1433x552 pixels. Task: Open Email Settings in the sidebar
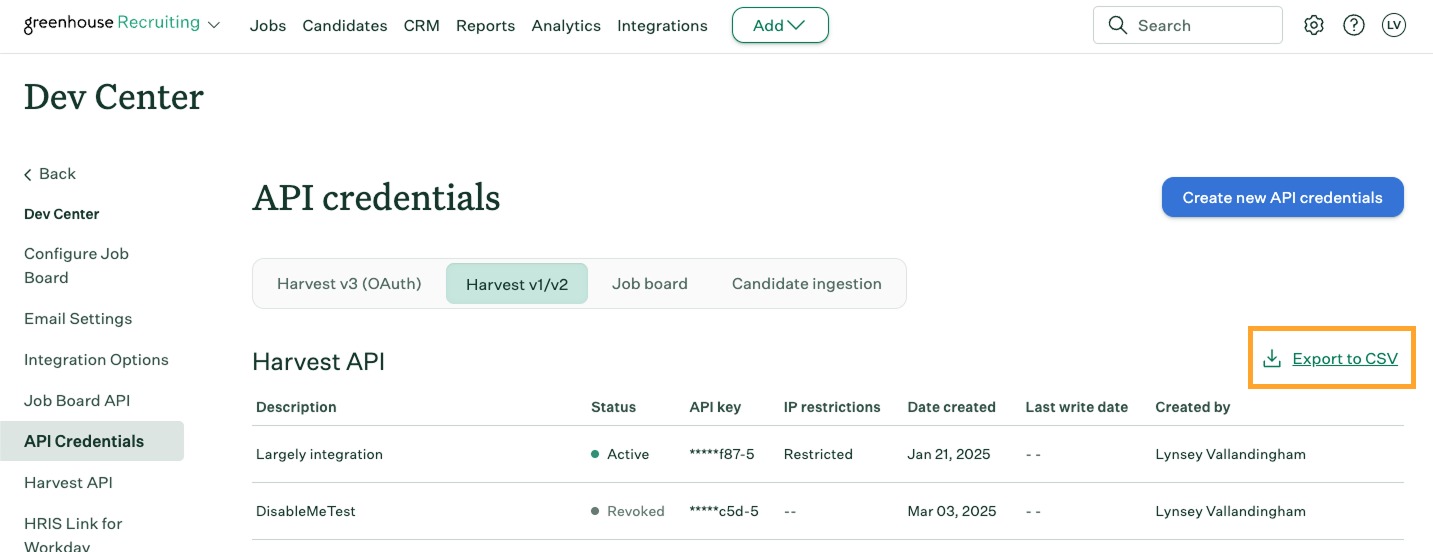pos(78,319)
